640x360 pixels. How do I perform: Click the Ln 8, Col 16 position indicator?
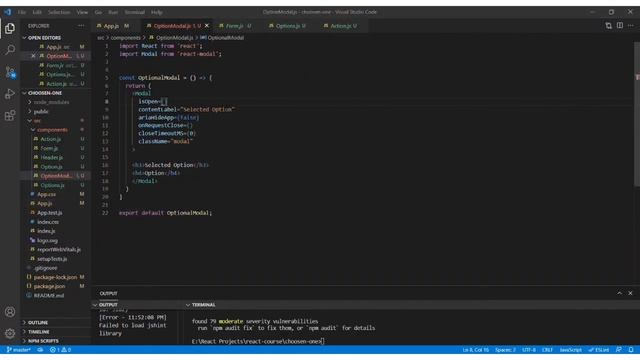476,350
